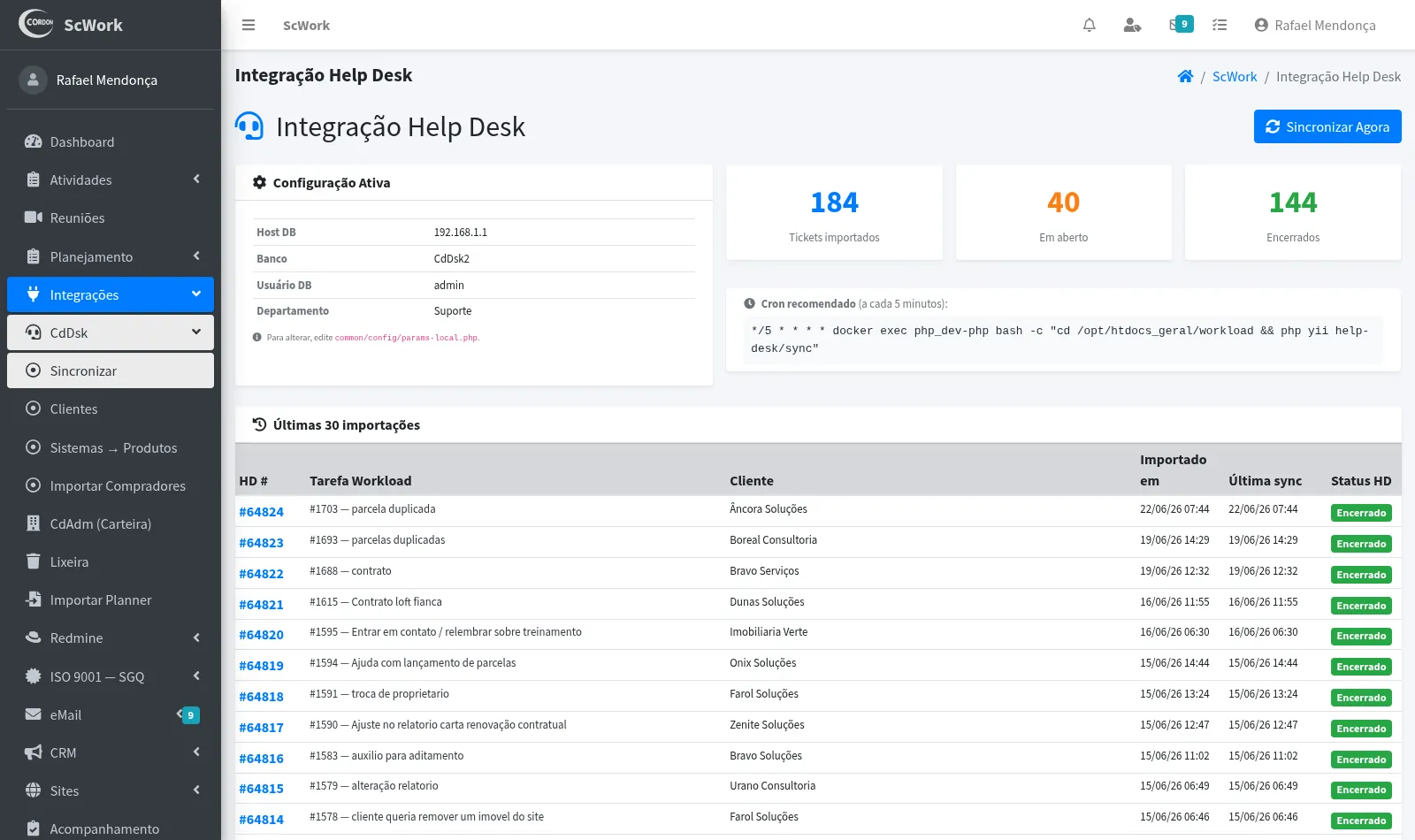The image size is (1415, 840).
Task: Open Rafael Mendonça user menu in top bar
Action: click(x=1315, y=25)
